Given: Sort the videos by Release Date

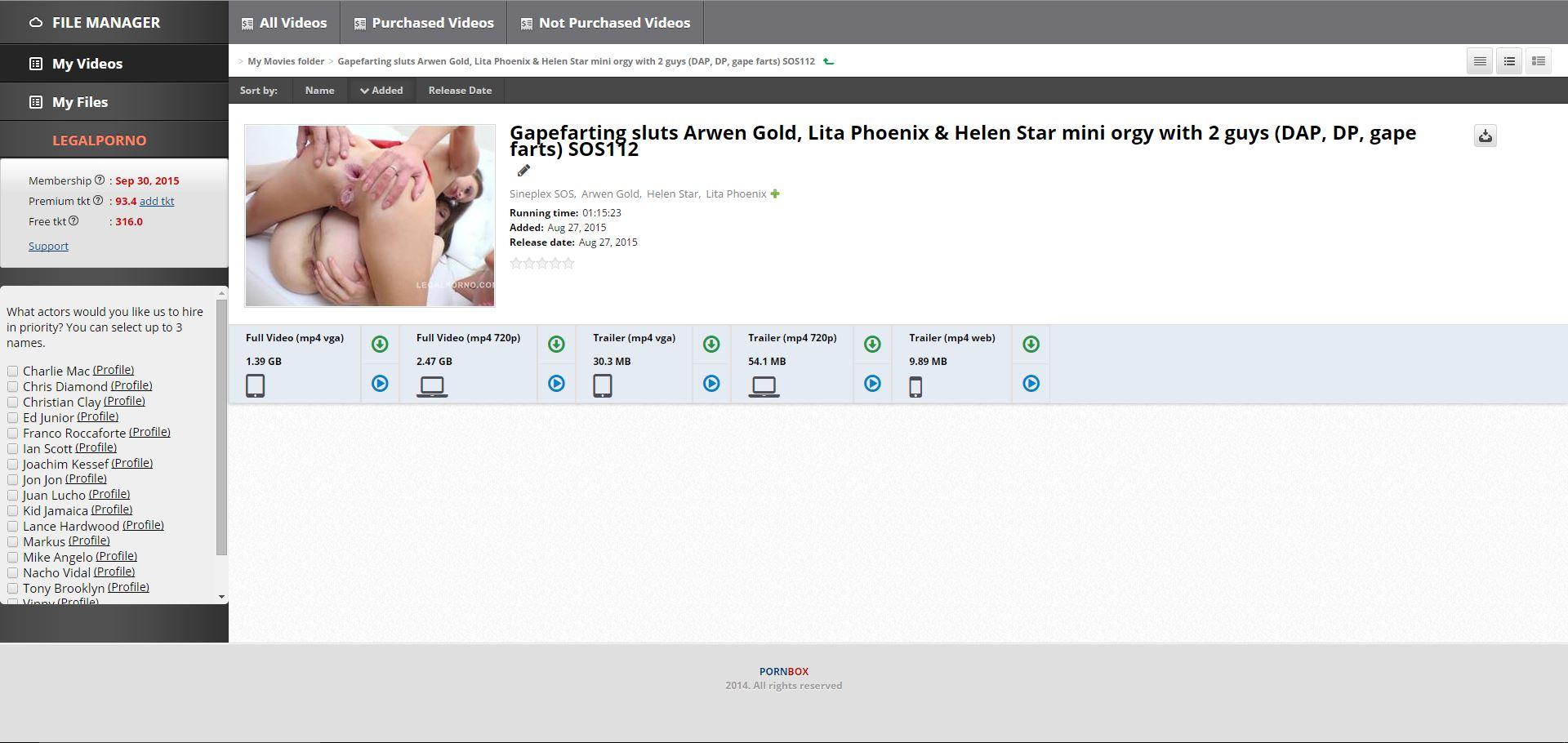Looking at the screenshot, I should tap(460, 91).
